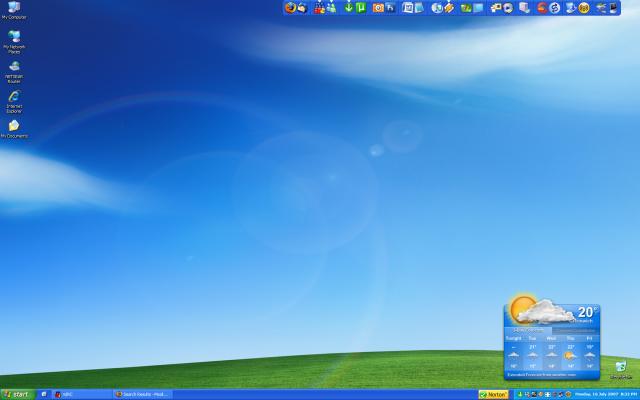Select the Fri forecast column
This screenshot has width=640, height=400.
coord(589,353)
